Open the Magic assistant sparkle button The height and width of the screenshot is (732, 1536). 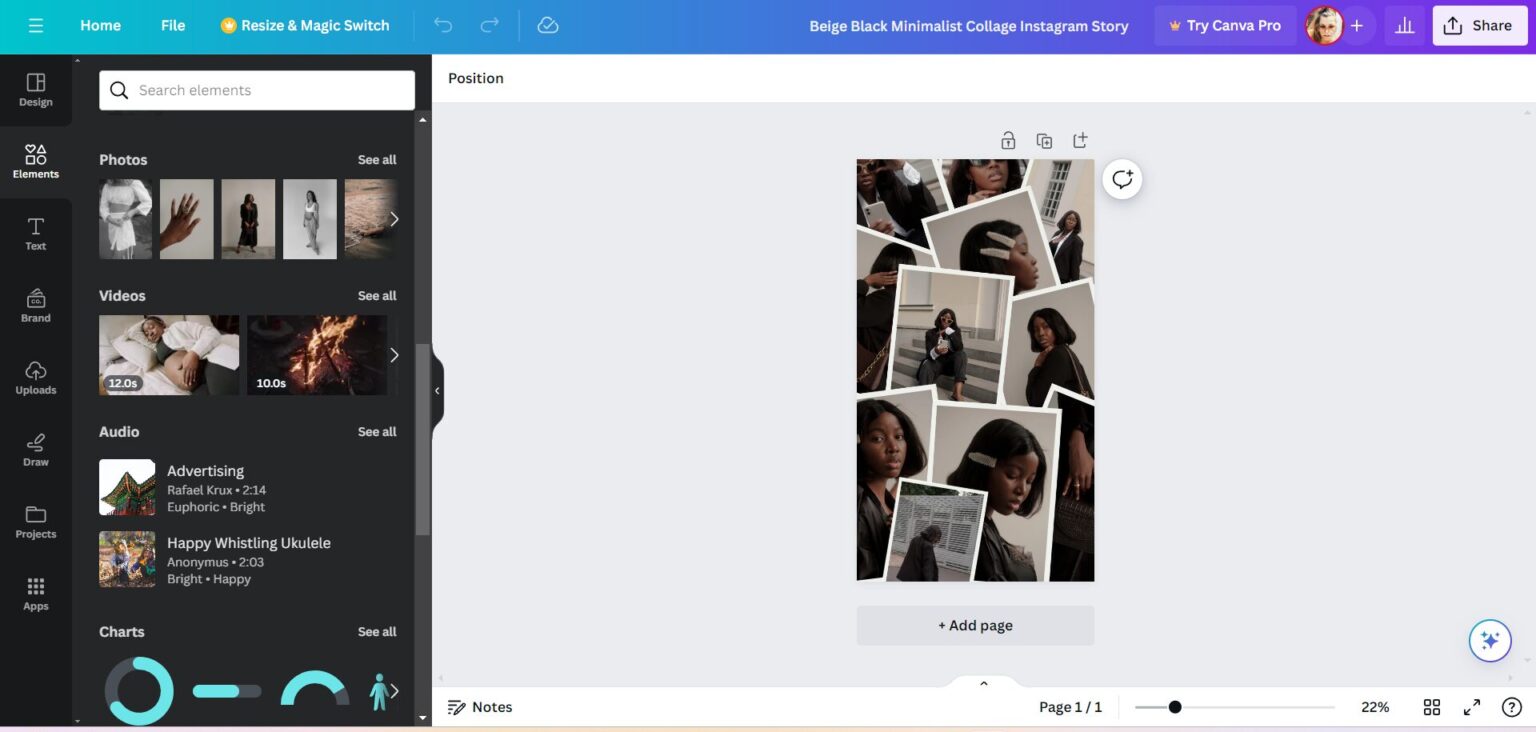click(x=1489, y=641)
